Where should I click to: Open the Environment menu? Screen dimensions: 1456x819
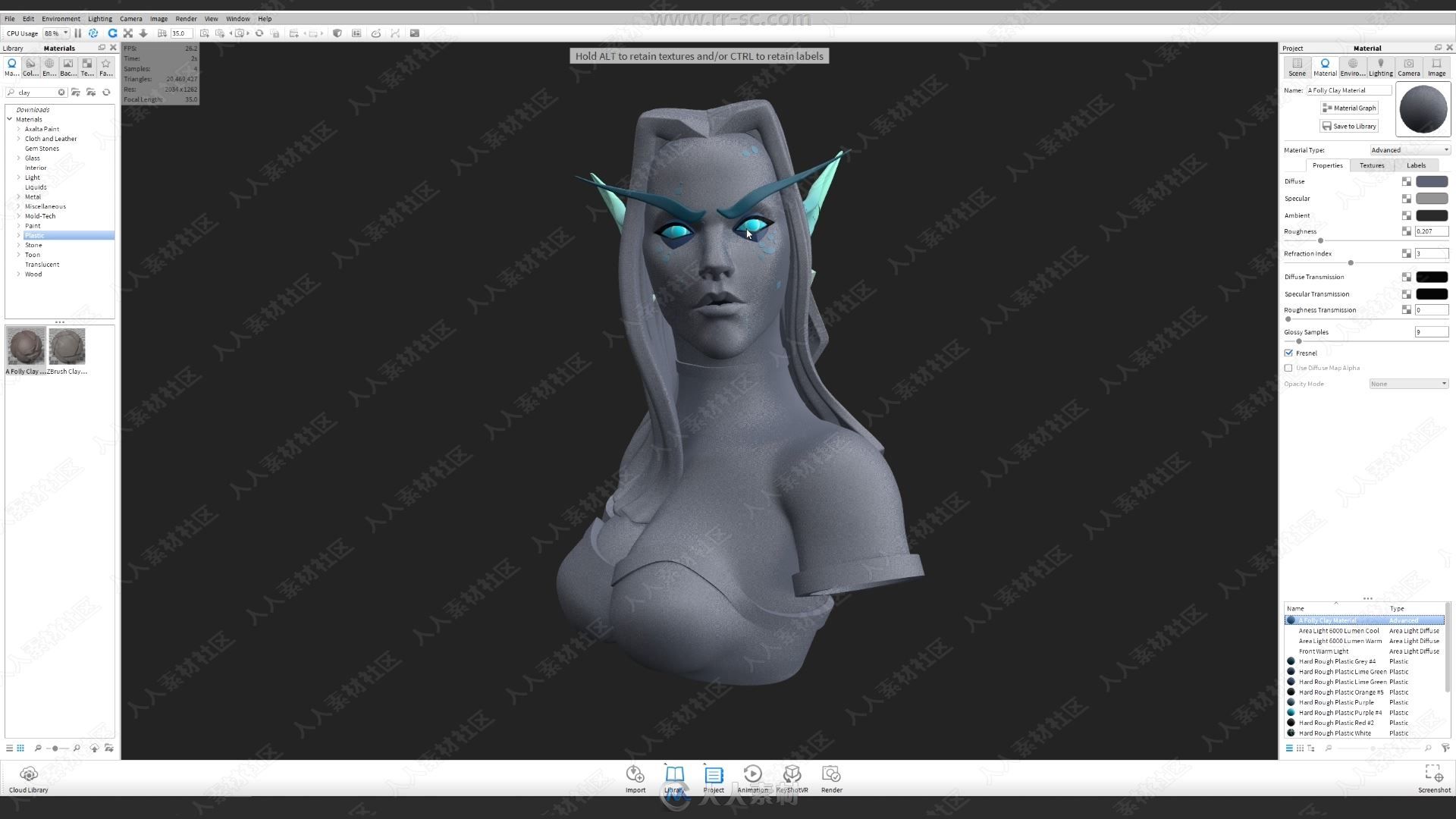pos(61,19)
